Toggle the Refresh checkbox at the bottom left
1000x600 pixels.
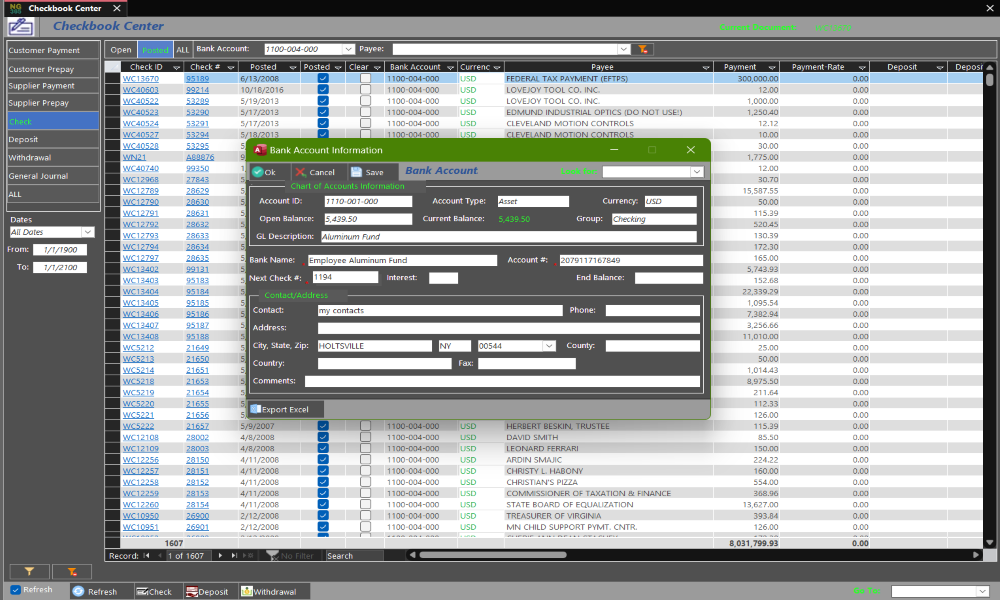(x=15, y=590)
